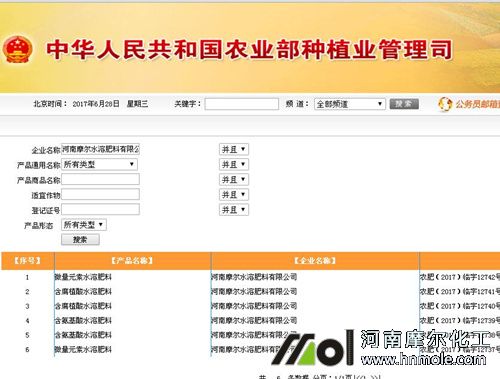500x379 pixels.
Task: Click the 登记证号 input field
Action: pyautogui.click(x=100, y=209)
